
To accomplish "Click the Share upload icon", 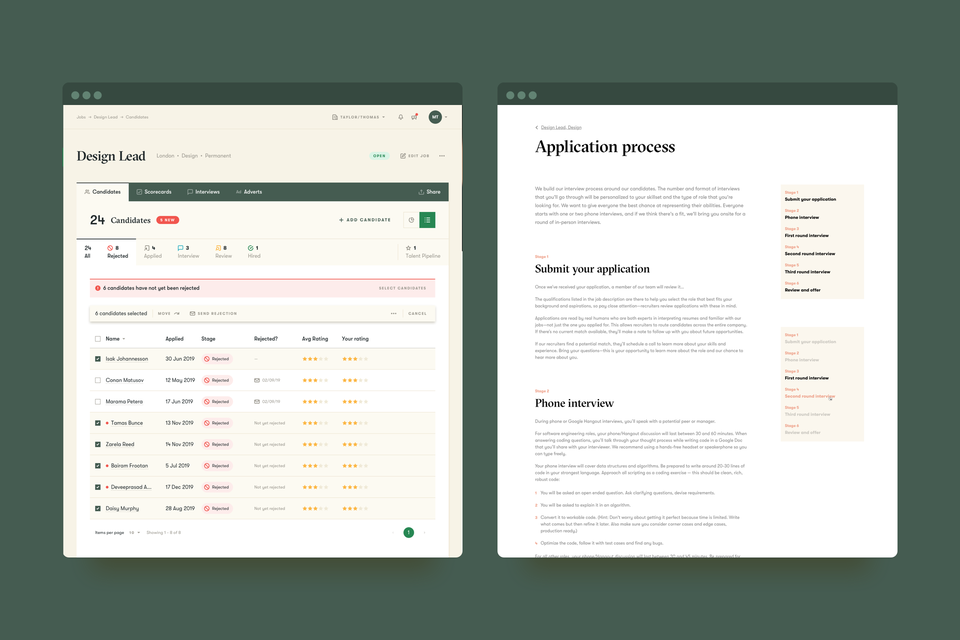I will click(421, 192).
